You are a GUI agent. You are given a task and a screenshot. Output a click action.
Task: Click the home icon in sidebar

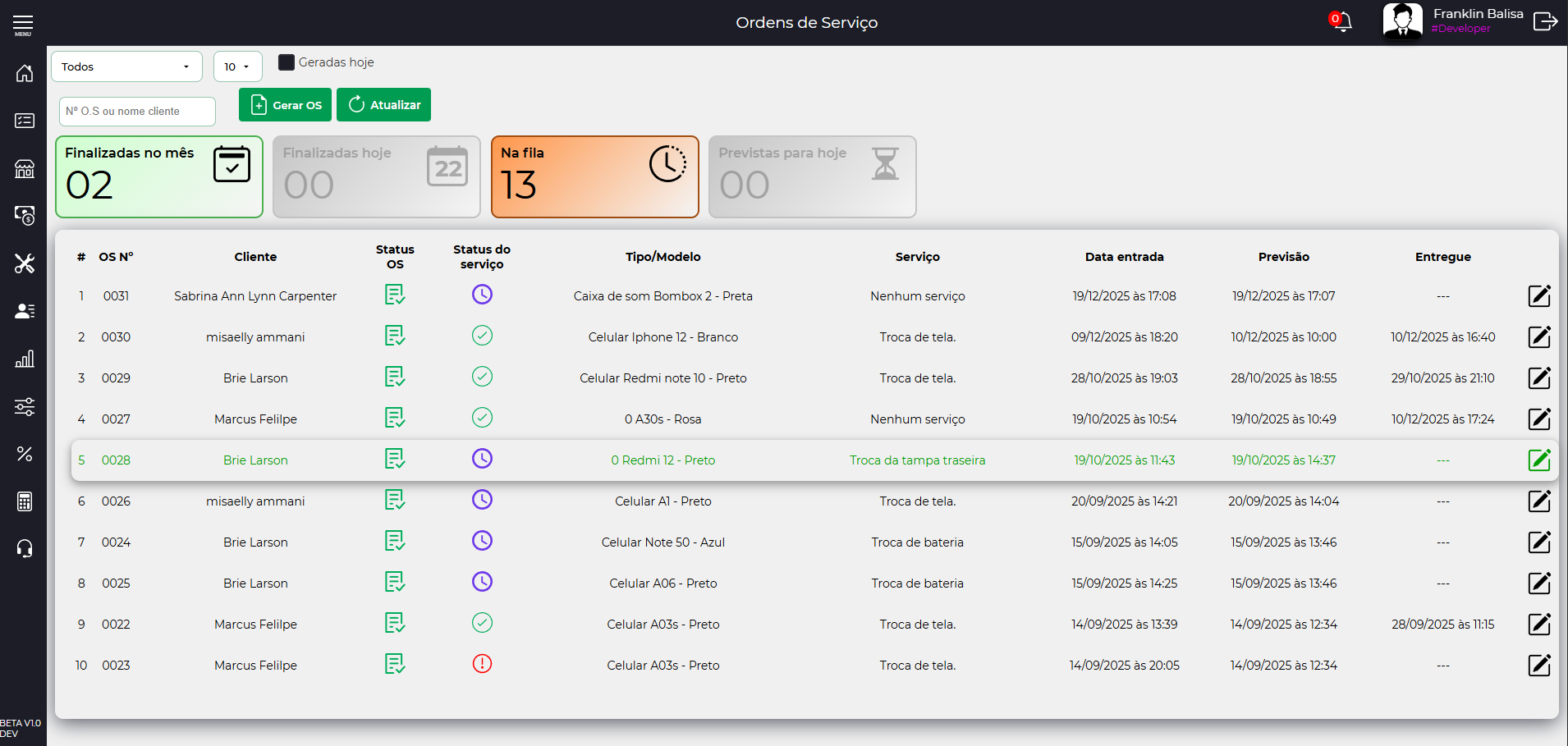point(25,73)
